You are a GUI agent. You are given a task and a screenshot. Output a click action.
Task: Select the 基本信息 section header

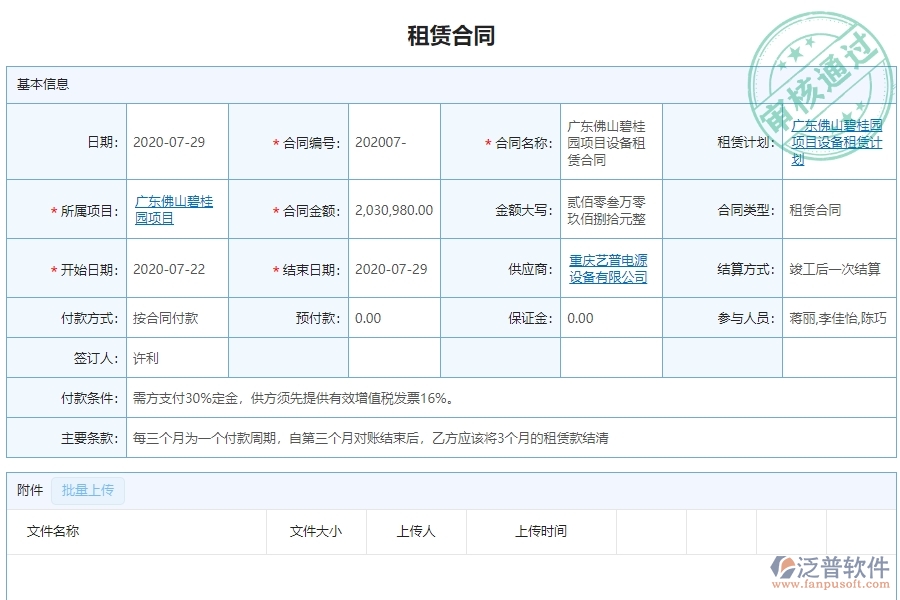[x=40, y=84]
